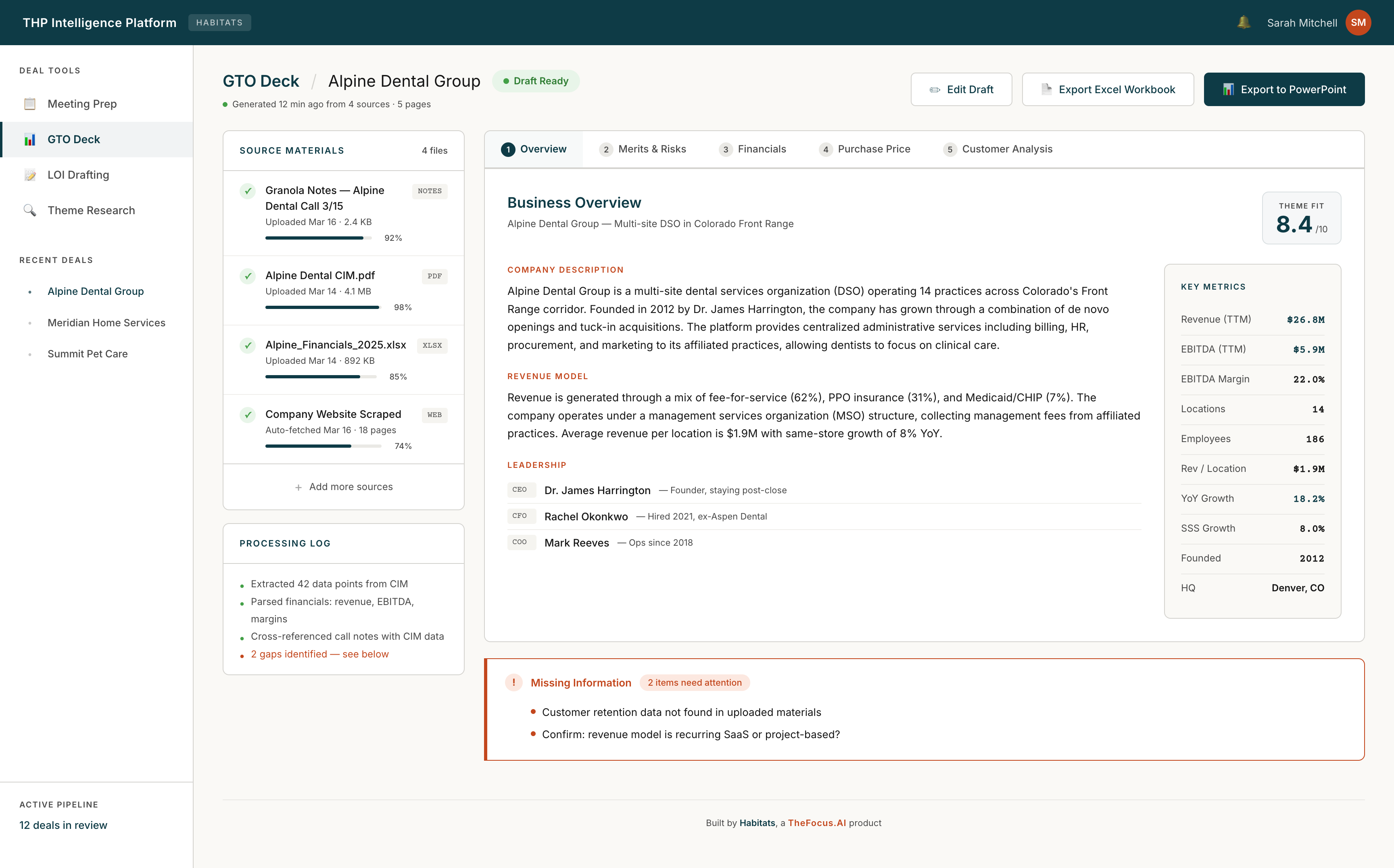The height and width of the screenshot is (868, 1394).
Task: Open the Meridian Home Services recent deal
Action: click(x=106, y=323)
